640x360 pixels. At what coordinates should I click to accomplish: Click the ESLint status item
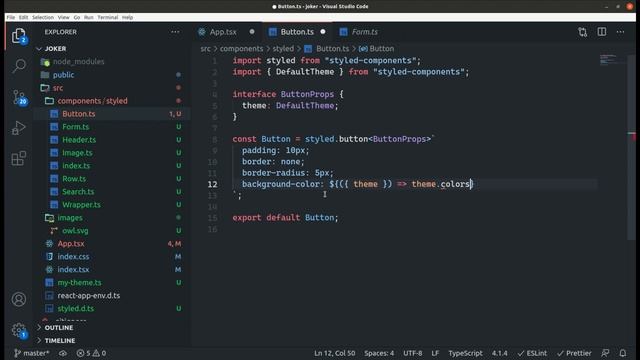(532, 353)
